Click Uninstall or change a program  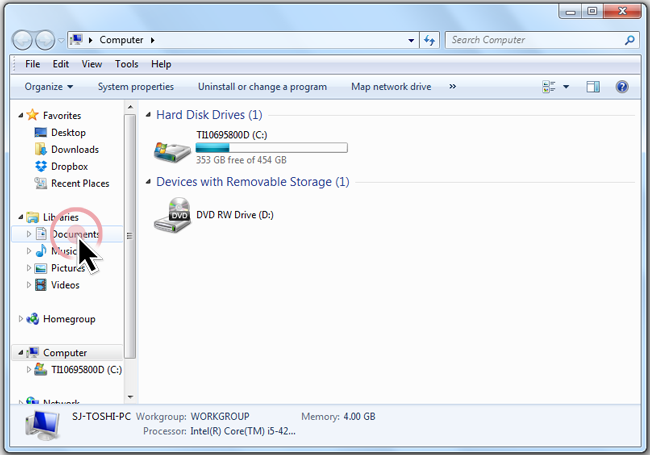tap(262, 87)
